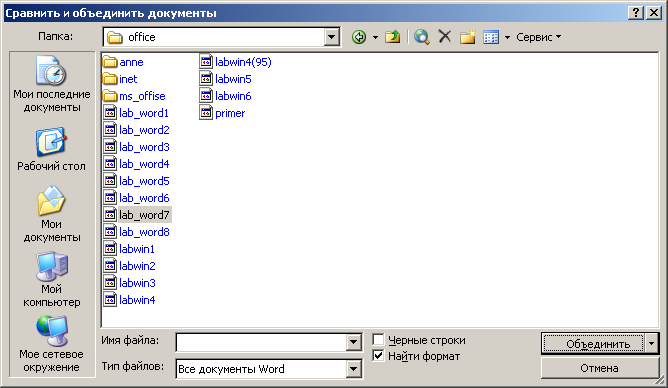Select the labwin4 document
The image size is (668, 388).
pyautogui.click(x=130, y=300)
